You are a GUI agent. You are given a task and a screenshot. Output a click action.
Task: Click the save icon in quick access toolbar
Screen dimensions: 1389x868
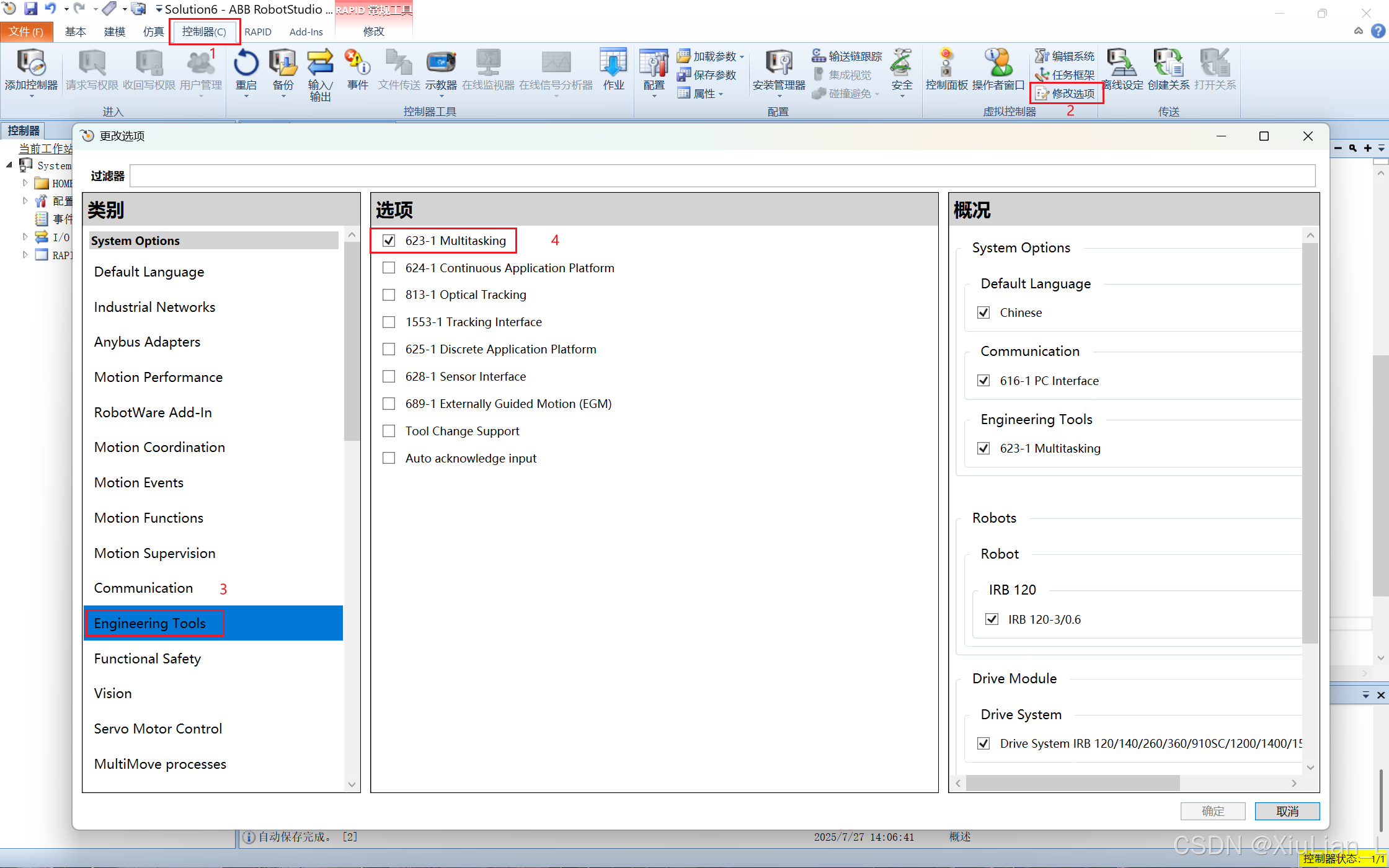(30, 9)
